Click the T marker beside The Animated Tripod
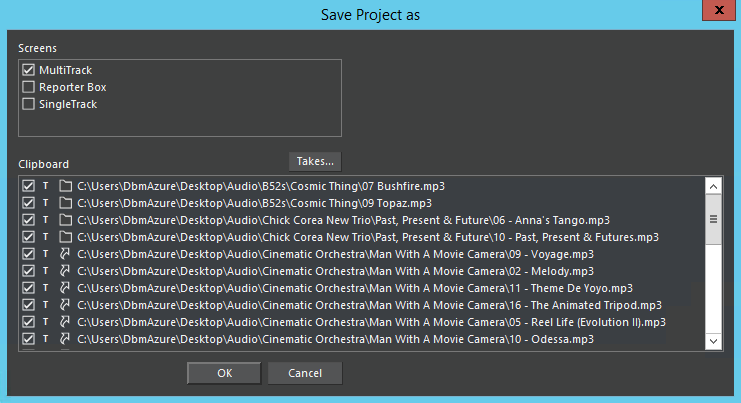The width and height of the screenshot is (741, 403). (x=45, y=305)
